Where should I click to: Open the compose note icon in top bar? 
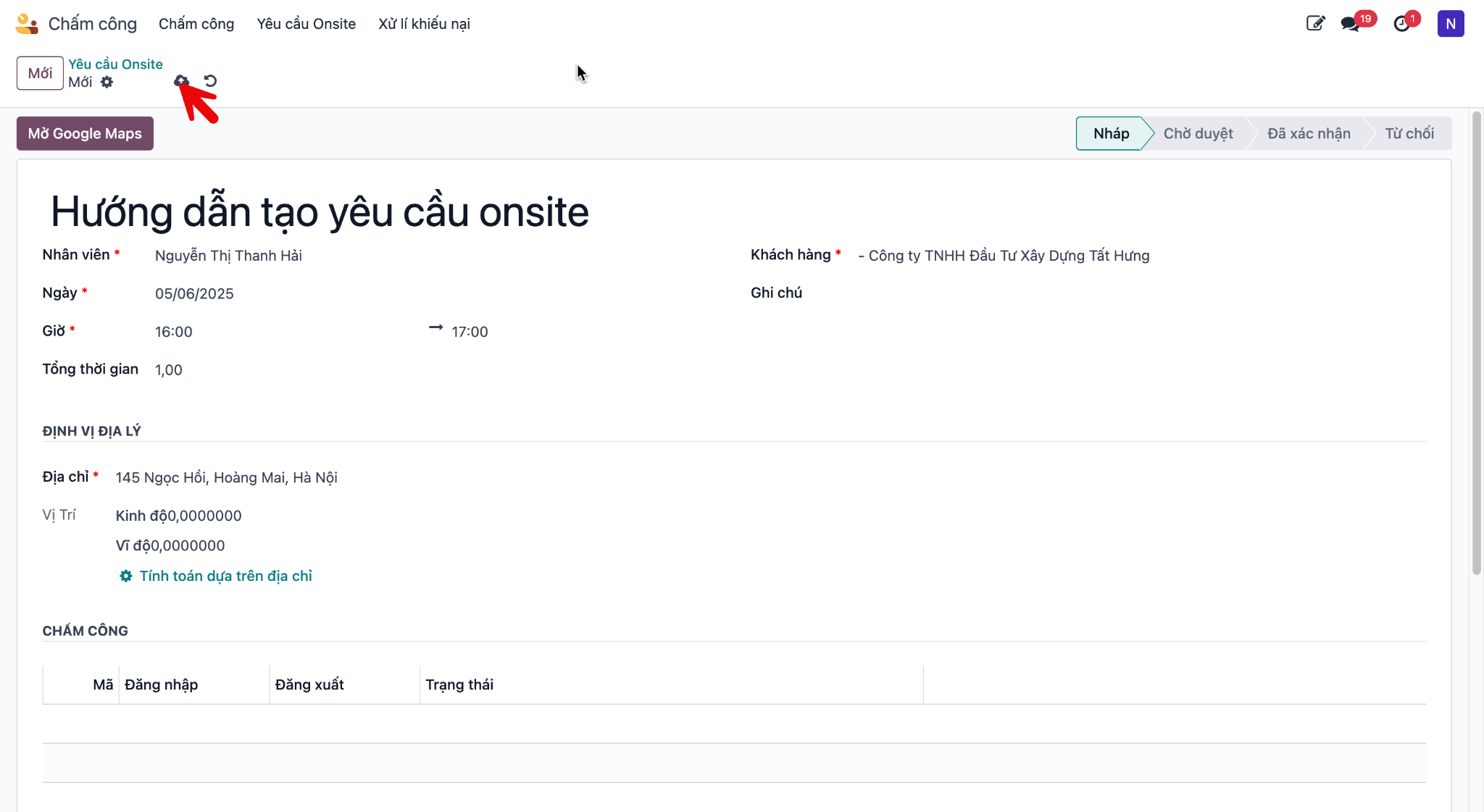(1315, 24)
